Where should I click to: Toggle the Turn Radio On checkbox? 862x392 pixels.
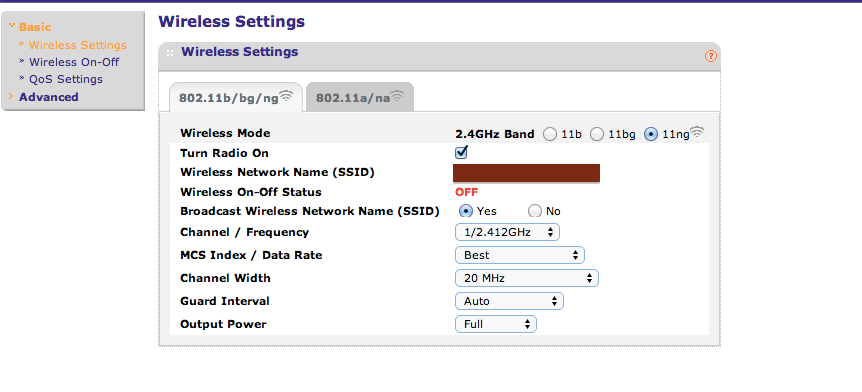(x=461, y=152)
